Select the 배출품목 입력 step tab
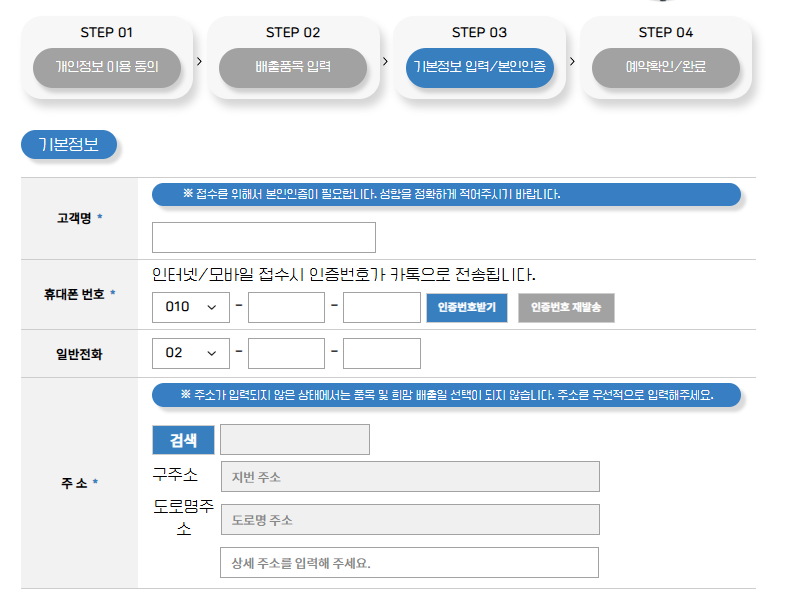Viewport: 792px width, 612px height. [x=293, y=67]
